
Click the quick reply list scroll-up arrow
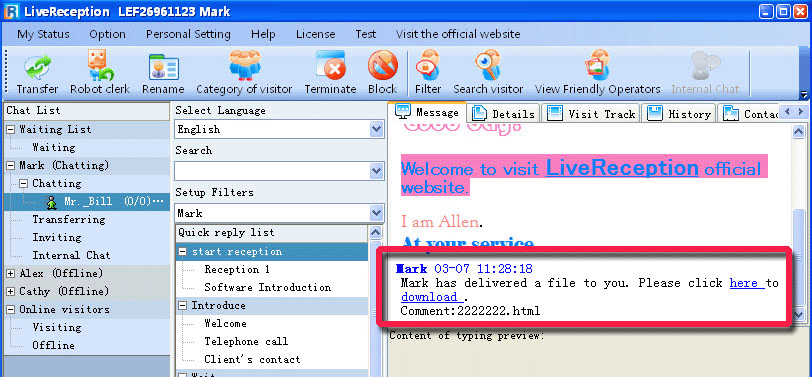[376, 233]
